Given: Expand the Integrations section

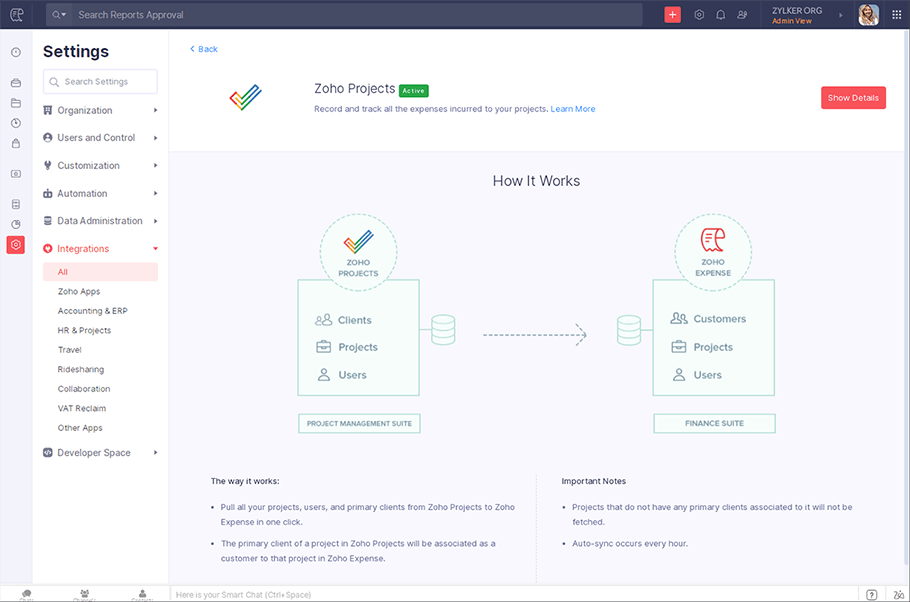Looking at the screenshot, I should coord(85,248).
